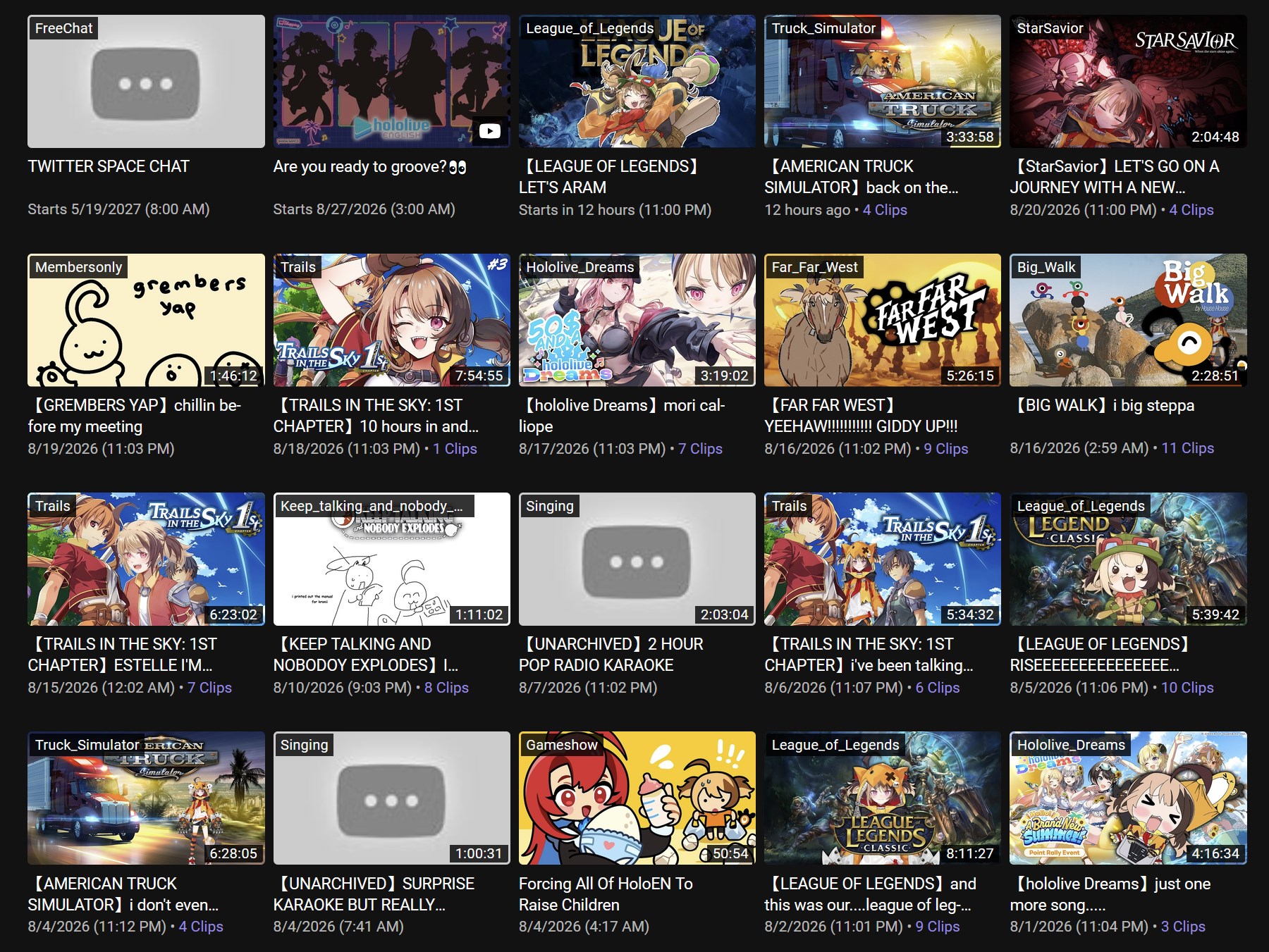The image size is (1269, 952).
Task: Select the Hololive_Dreams tag on the just one more song video
Action: 1071,745
